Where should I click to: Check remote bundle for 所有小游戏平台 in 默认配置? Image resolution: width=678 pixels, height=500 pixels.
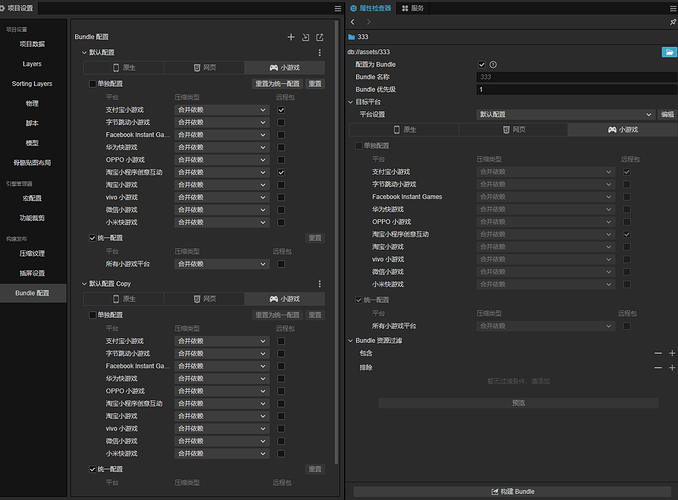(281, 264)
